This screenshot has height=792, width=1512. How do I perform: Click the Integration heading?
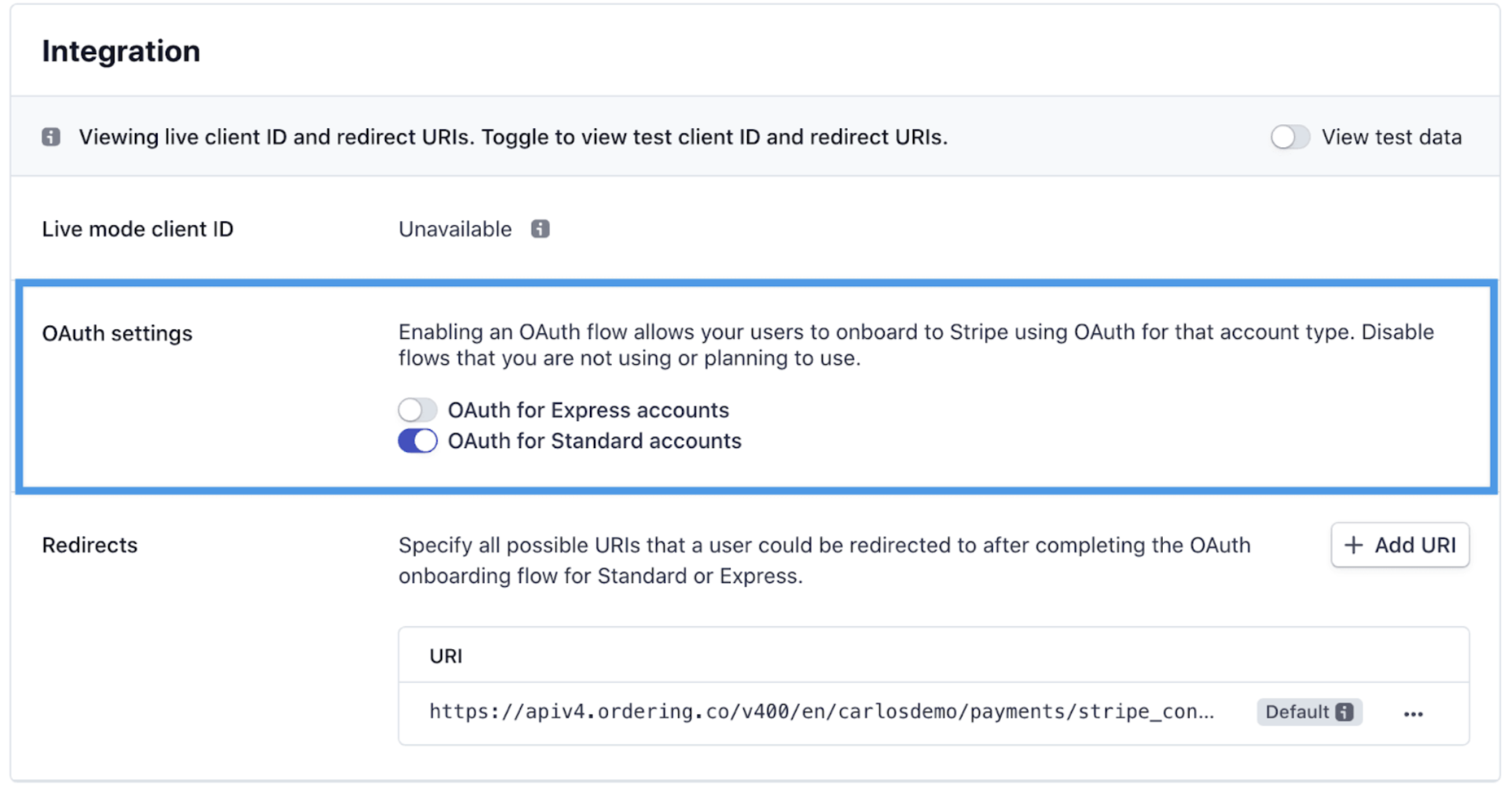click(x=121, y=51)
